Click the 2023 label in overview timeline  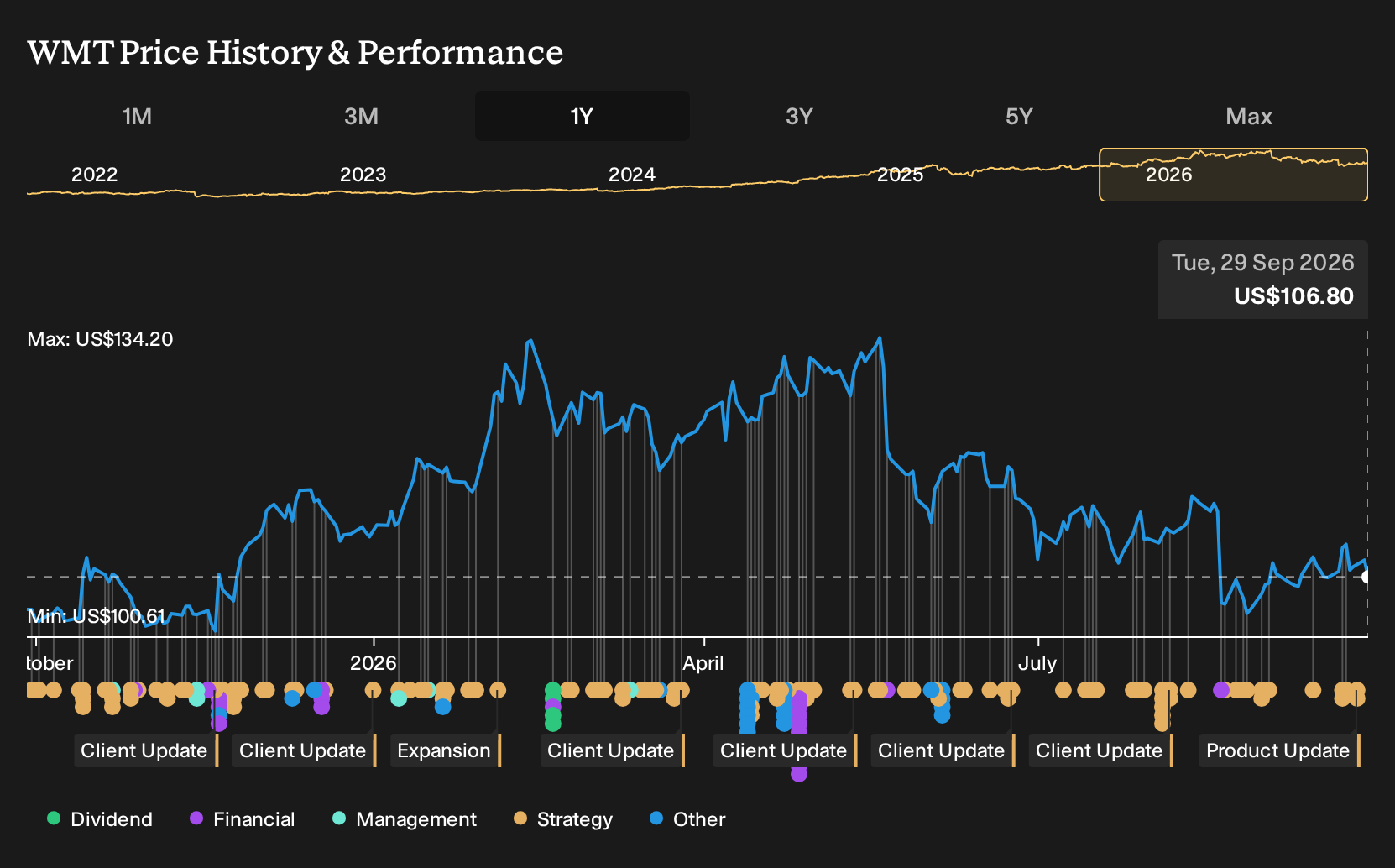363,175
